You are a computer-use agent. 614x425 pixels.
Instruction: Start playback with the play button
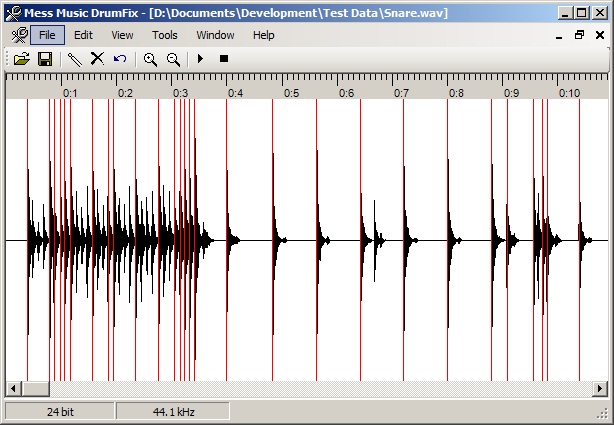click(200, 59)
